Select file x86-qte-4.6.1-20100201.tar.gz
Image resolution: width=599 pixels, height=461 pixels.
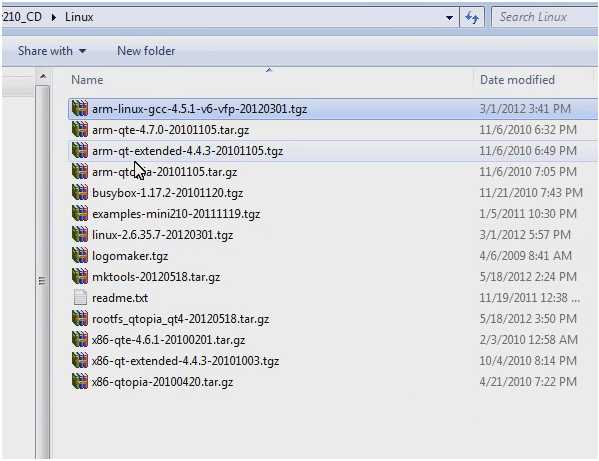(x=168, y=340)
